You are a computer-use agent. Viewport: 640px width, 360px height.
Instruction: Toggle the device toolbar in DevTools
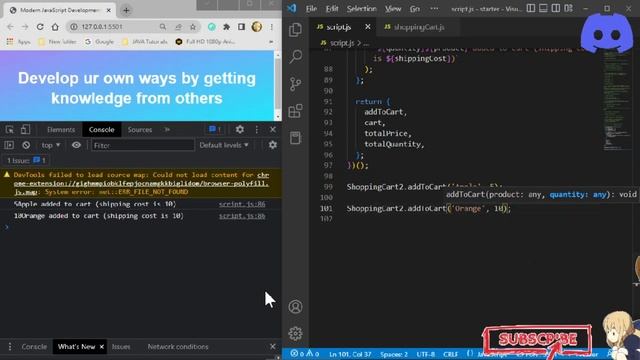(x=25, y=130)
